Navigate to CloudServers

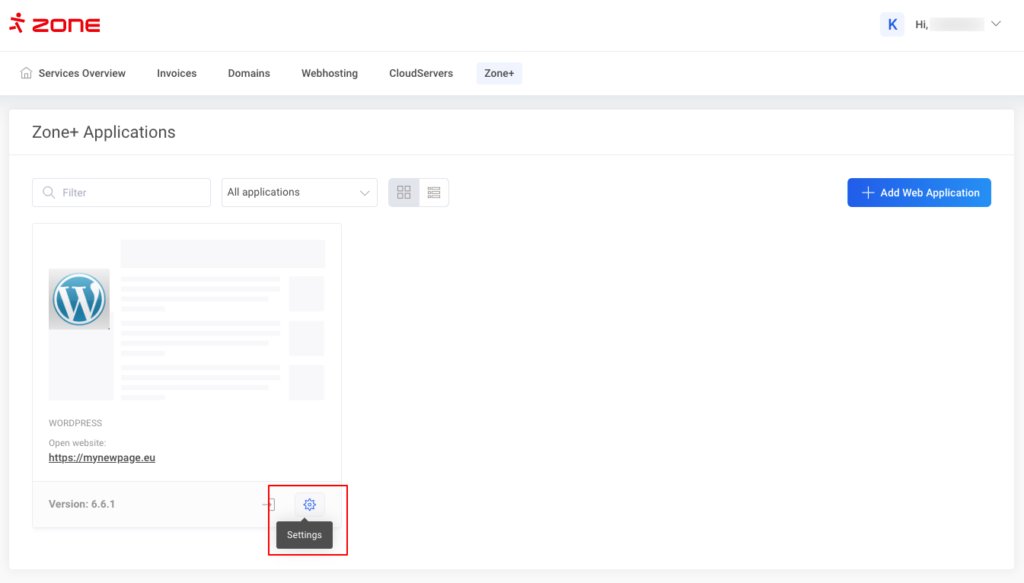[x=421, y=73]
